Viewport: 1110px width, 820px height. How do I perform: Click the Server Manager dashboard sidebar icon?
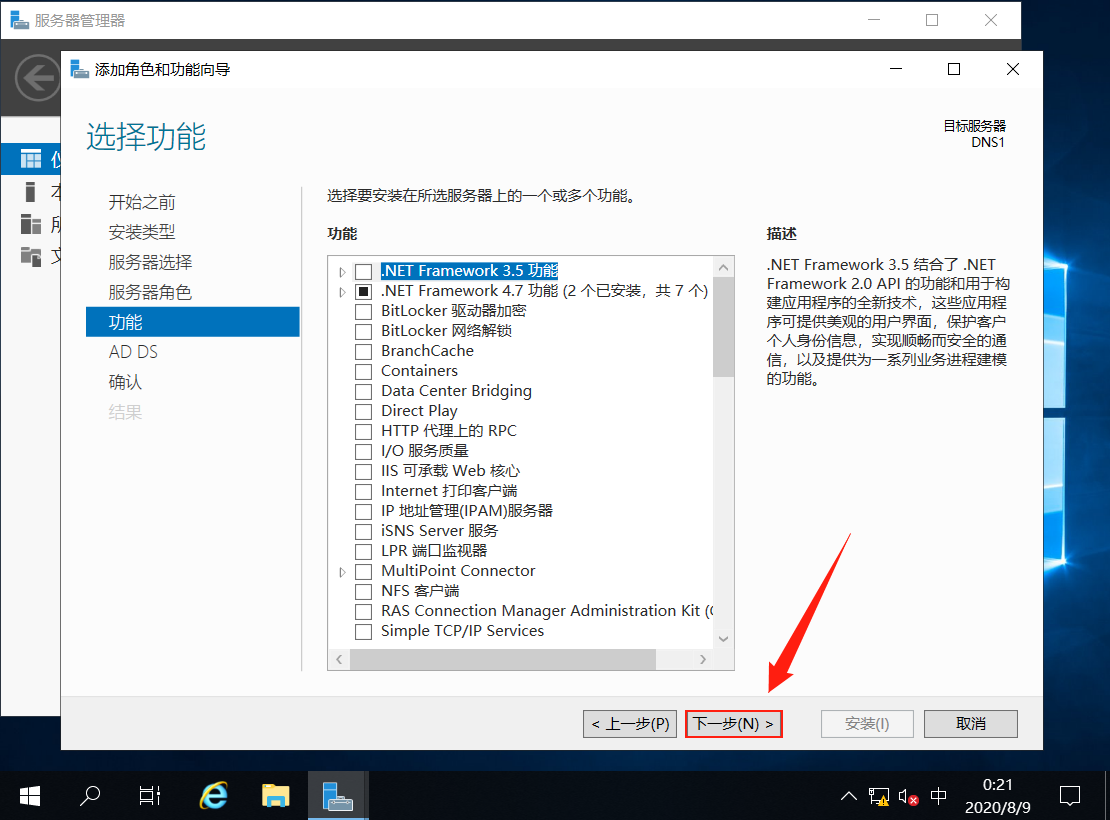pos(30,159)
